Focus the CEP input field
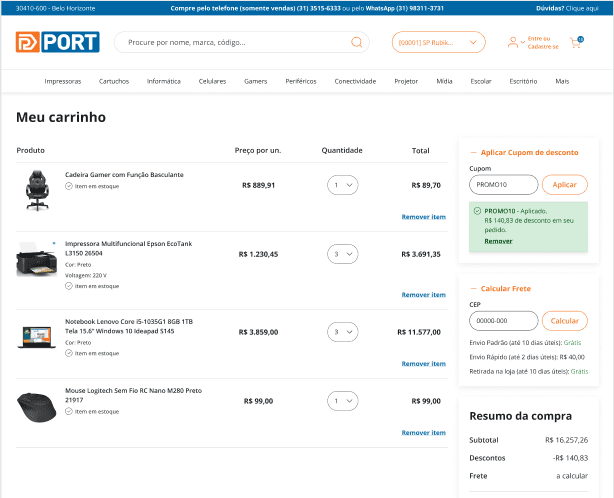The width and height of the screenshot is (614, 498). (x=504, y=321)
